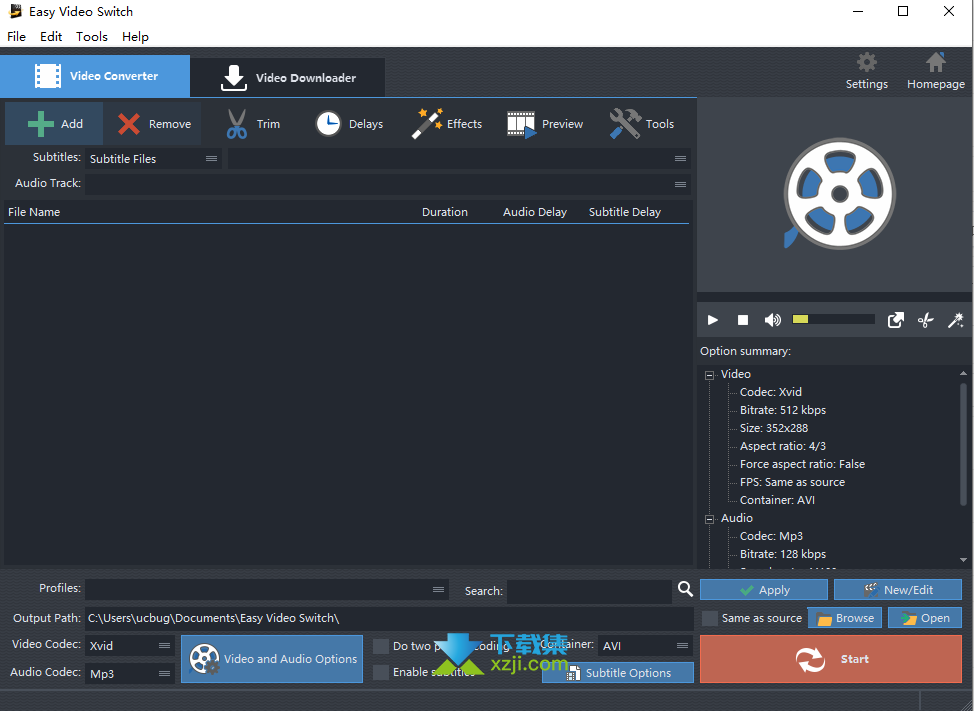Screen dimensions: 974x711
Task: Select the Trim scissors tool
Action: [x=237, y=124]
